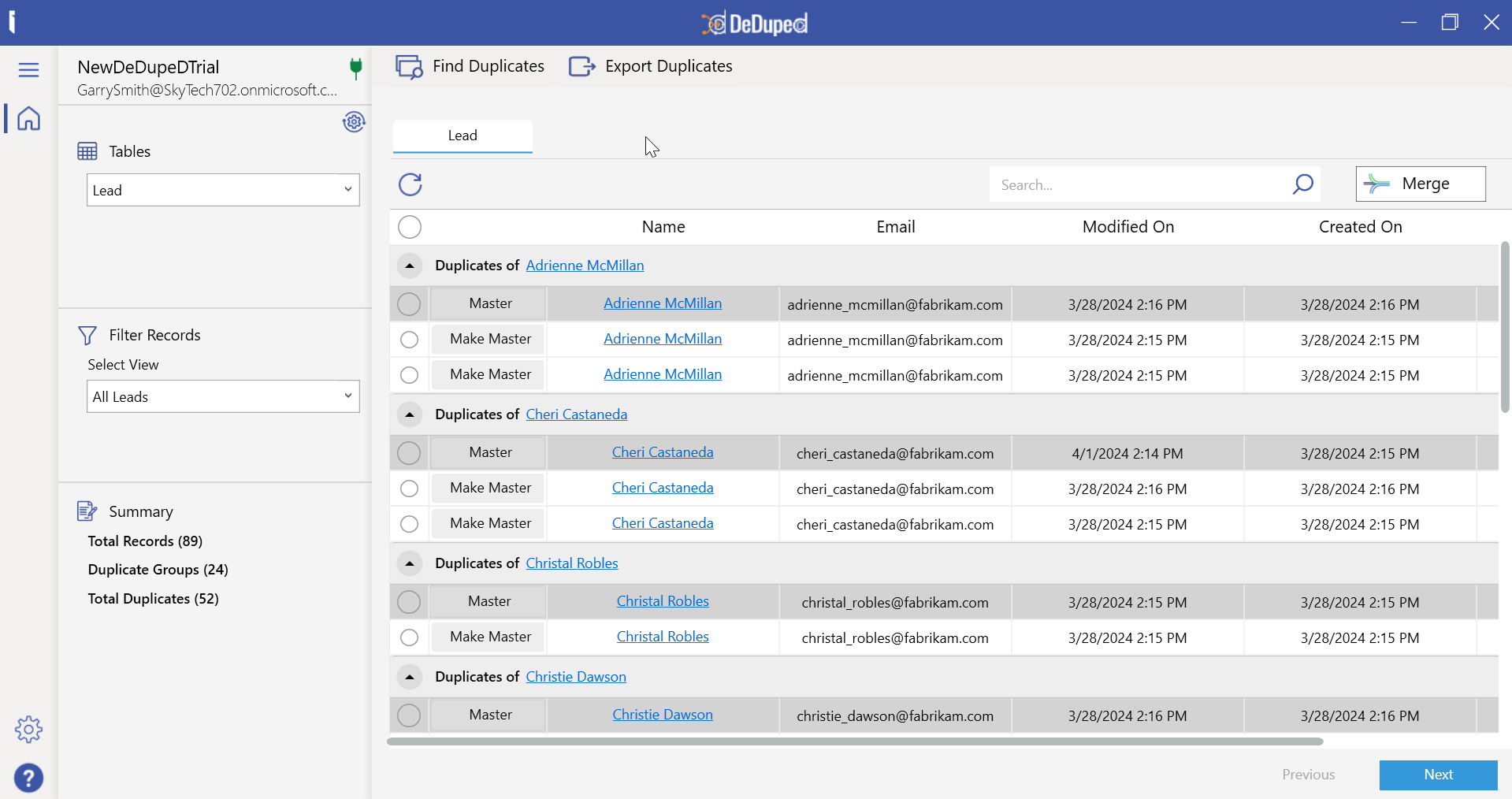
Task: Click the Filter Records funnel icon
Action: point(87,336)
